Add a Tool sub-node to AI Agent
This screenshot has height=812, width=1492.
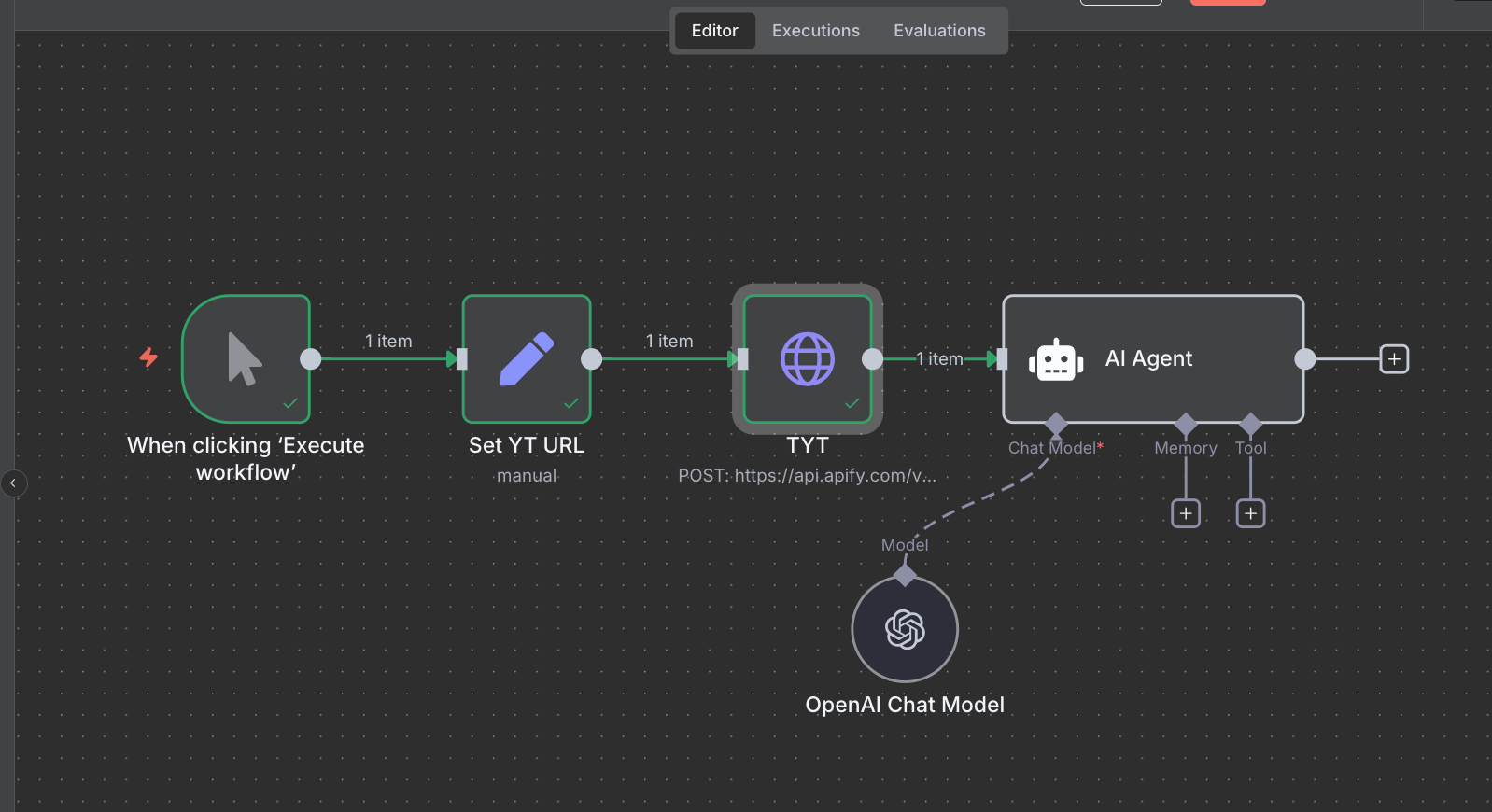1250,513
